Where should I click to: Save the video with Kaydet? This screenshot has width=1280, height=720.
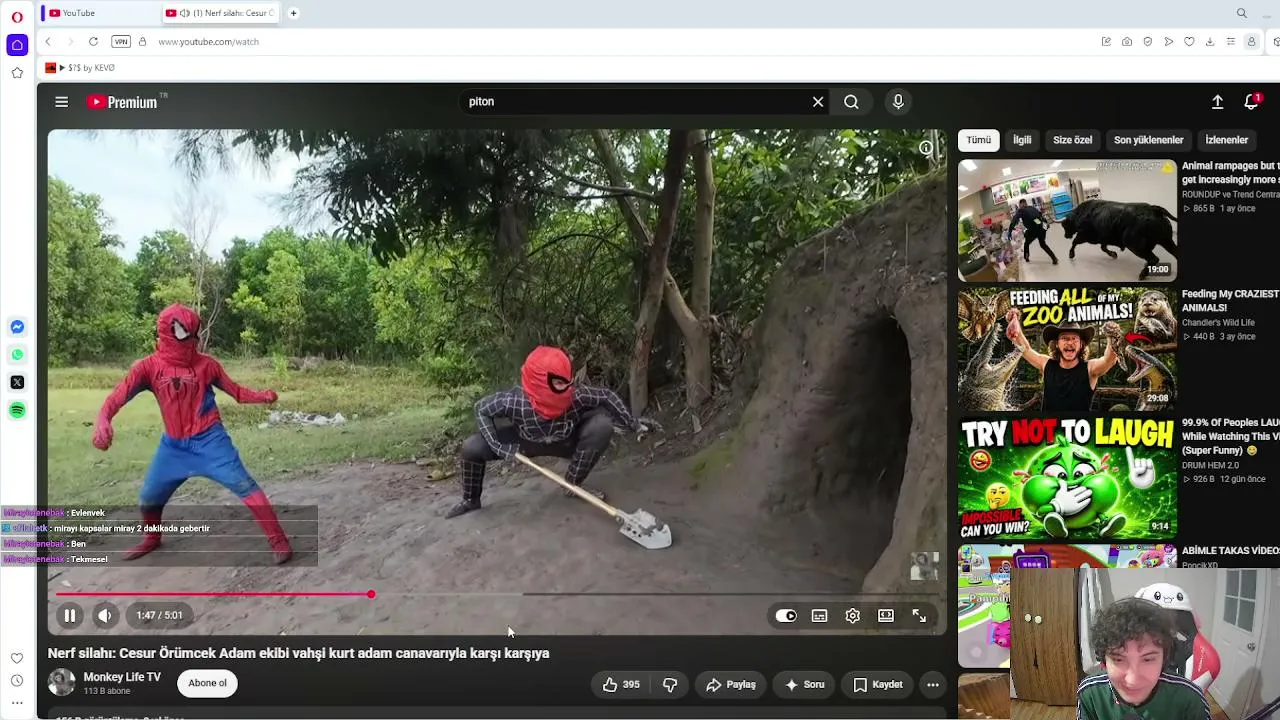point(878,685)
